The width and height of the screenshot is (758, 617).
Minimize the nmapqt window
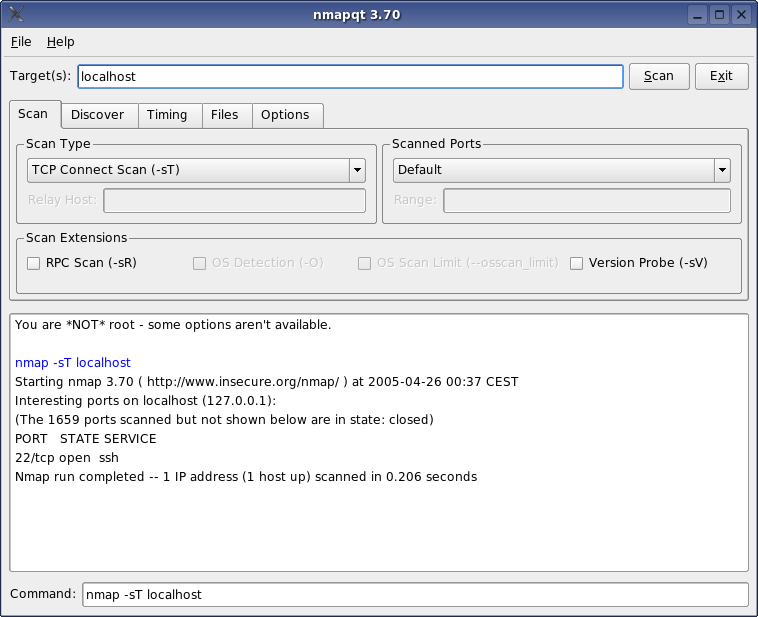(698, 15)
